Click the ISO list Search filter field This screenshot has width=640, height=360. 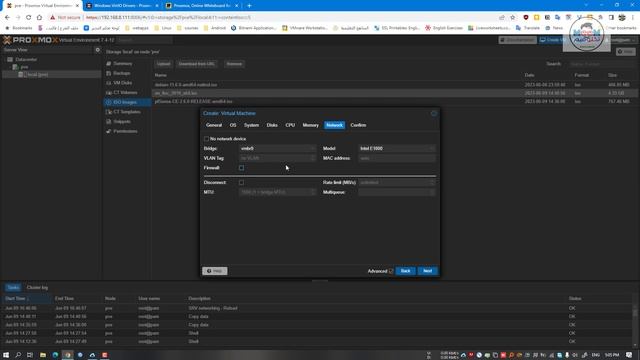pyautogui.click(x=602, y=64)
